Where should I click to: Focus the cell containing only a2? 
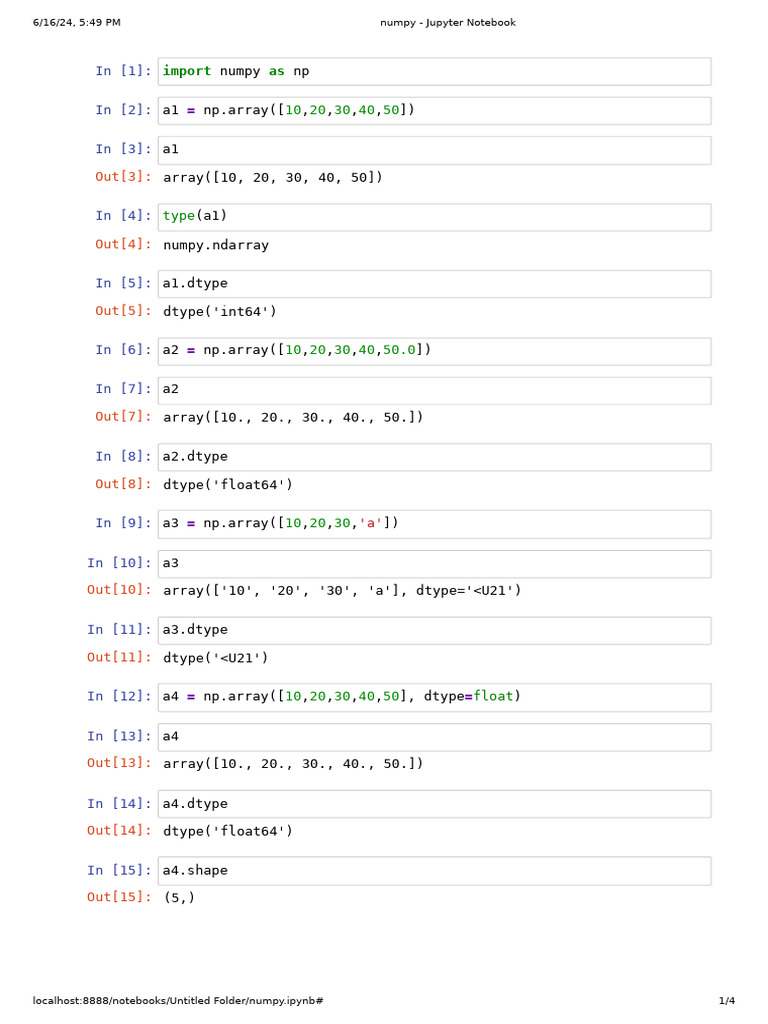point(434,389)
